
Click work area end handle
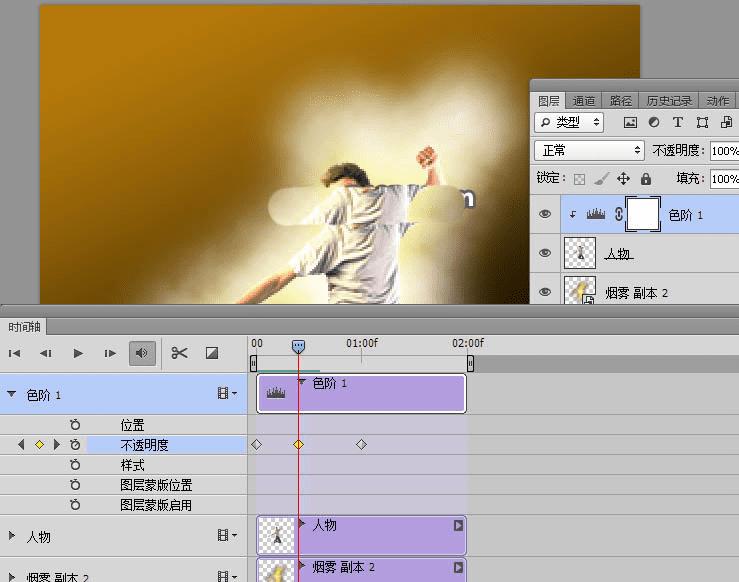pyautogui.click(x=470, y=363)
